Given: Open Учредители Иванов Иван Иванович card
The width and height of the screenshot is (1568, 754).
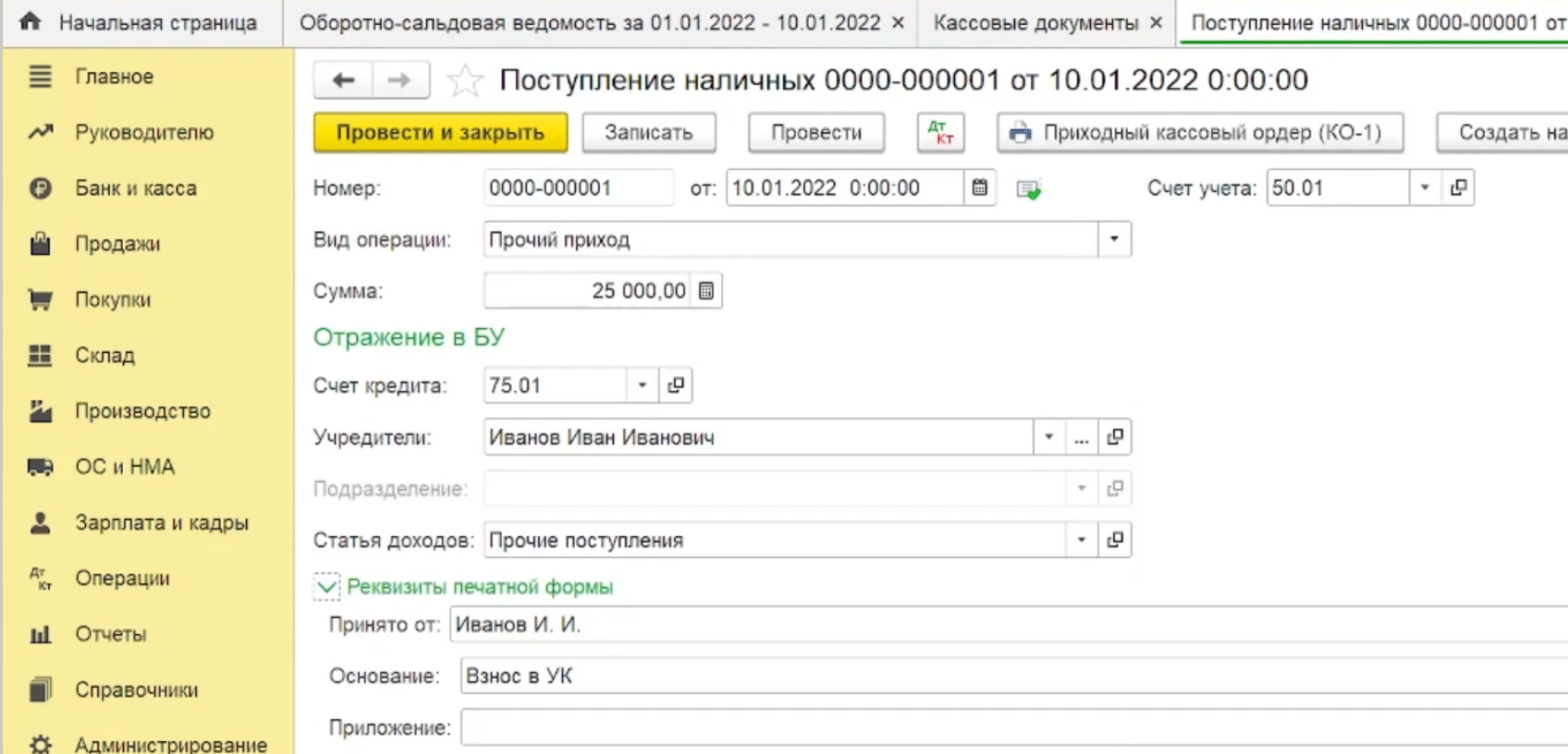Looking at the screenshot, I should coord(1115,437).
